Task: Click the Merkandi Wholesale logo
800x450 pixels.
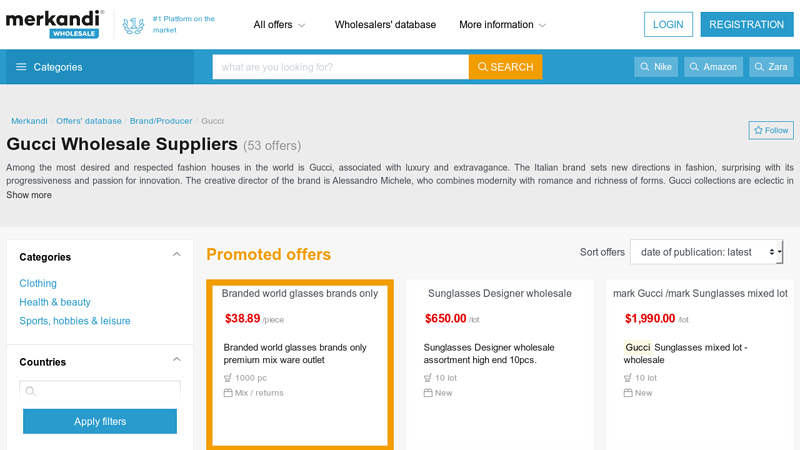Action: pos(55,24)
